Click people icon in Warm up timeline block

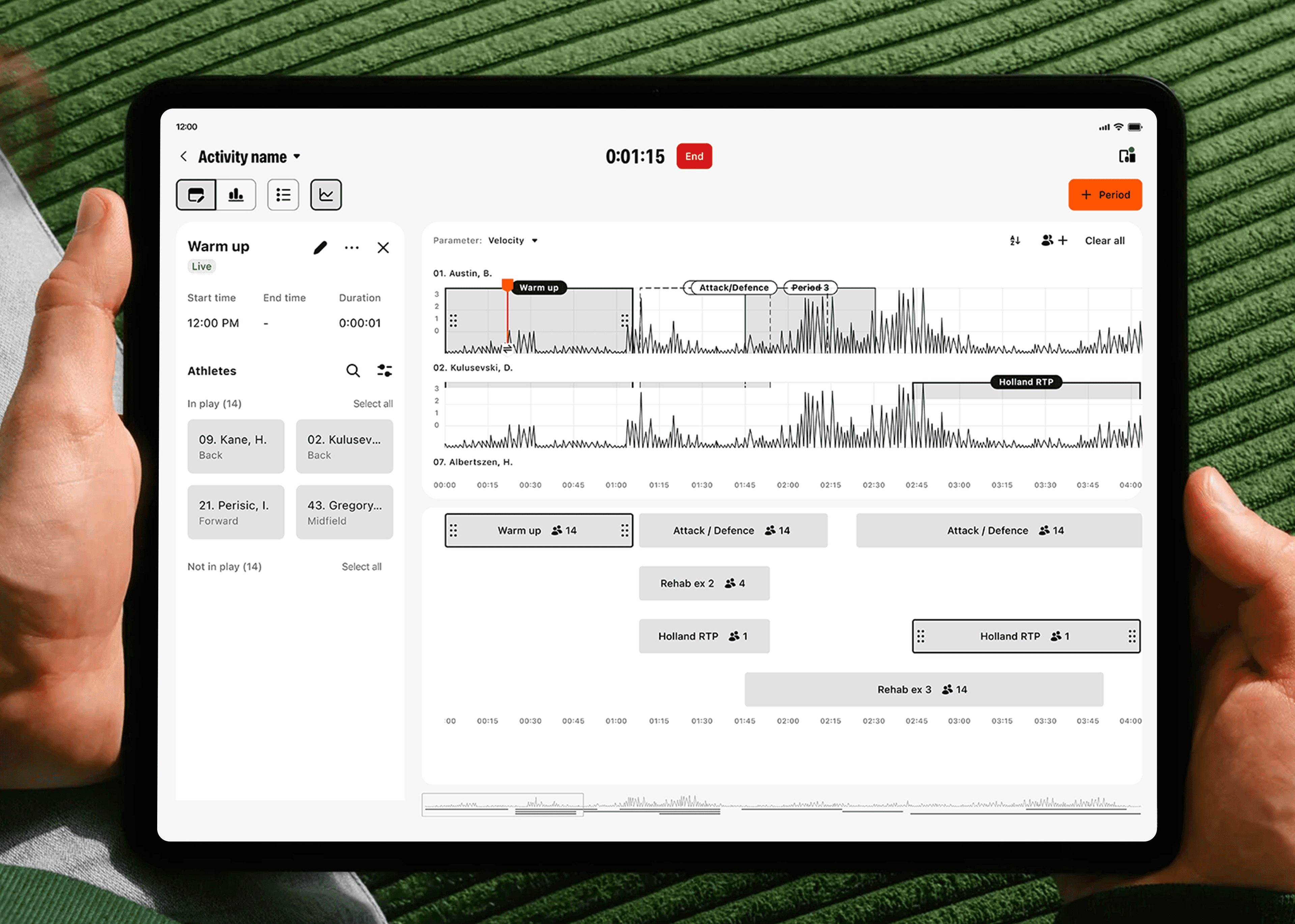(556, 531)
